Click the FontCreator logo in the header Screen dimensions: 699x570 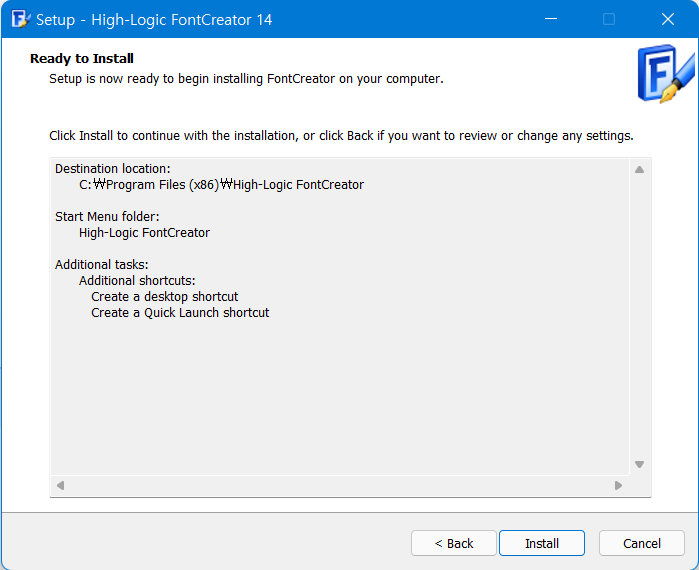tap(666, 74)
